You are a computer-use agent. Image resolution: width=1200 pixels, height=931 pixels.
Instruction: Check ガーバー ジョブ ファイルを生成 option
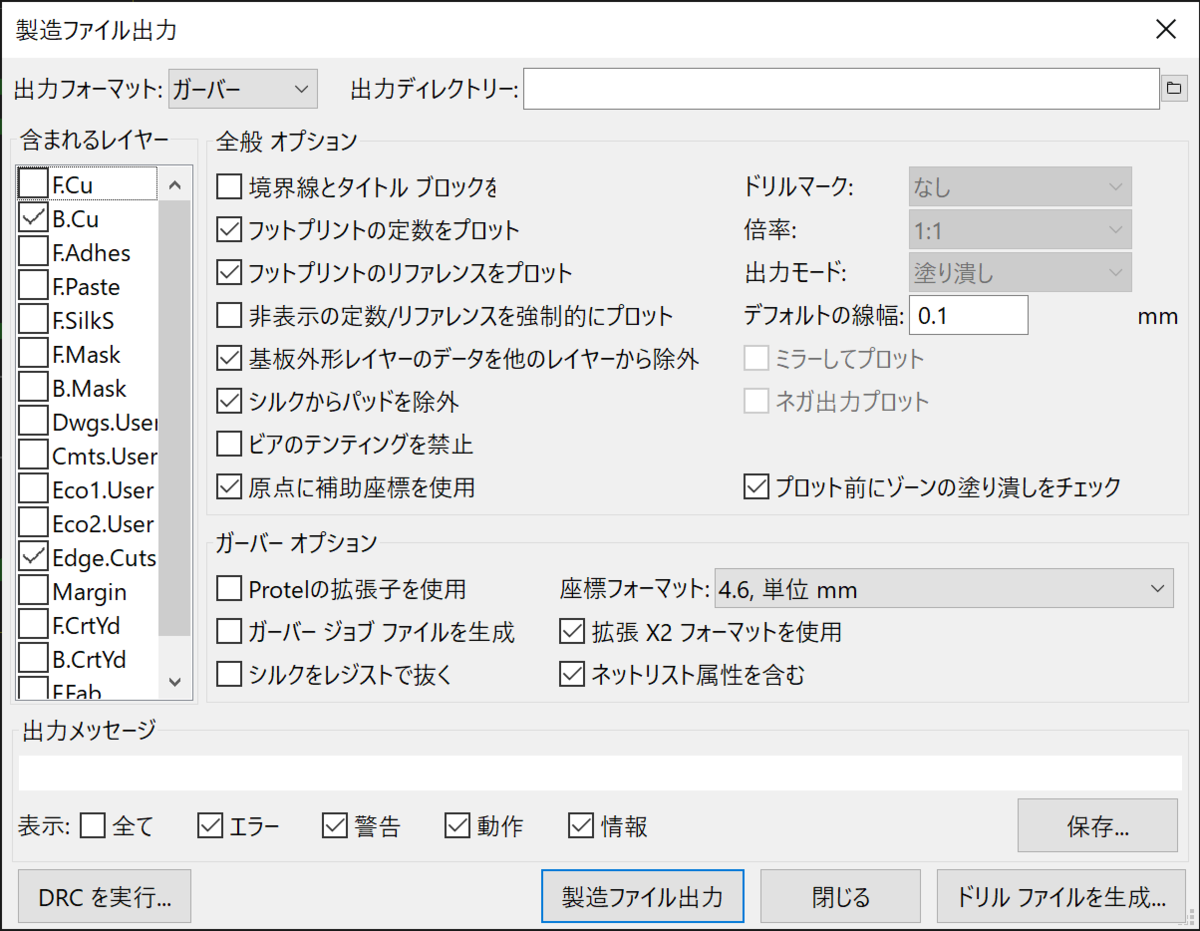[230, 632]
